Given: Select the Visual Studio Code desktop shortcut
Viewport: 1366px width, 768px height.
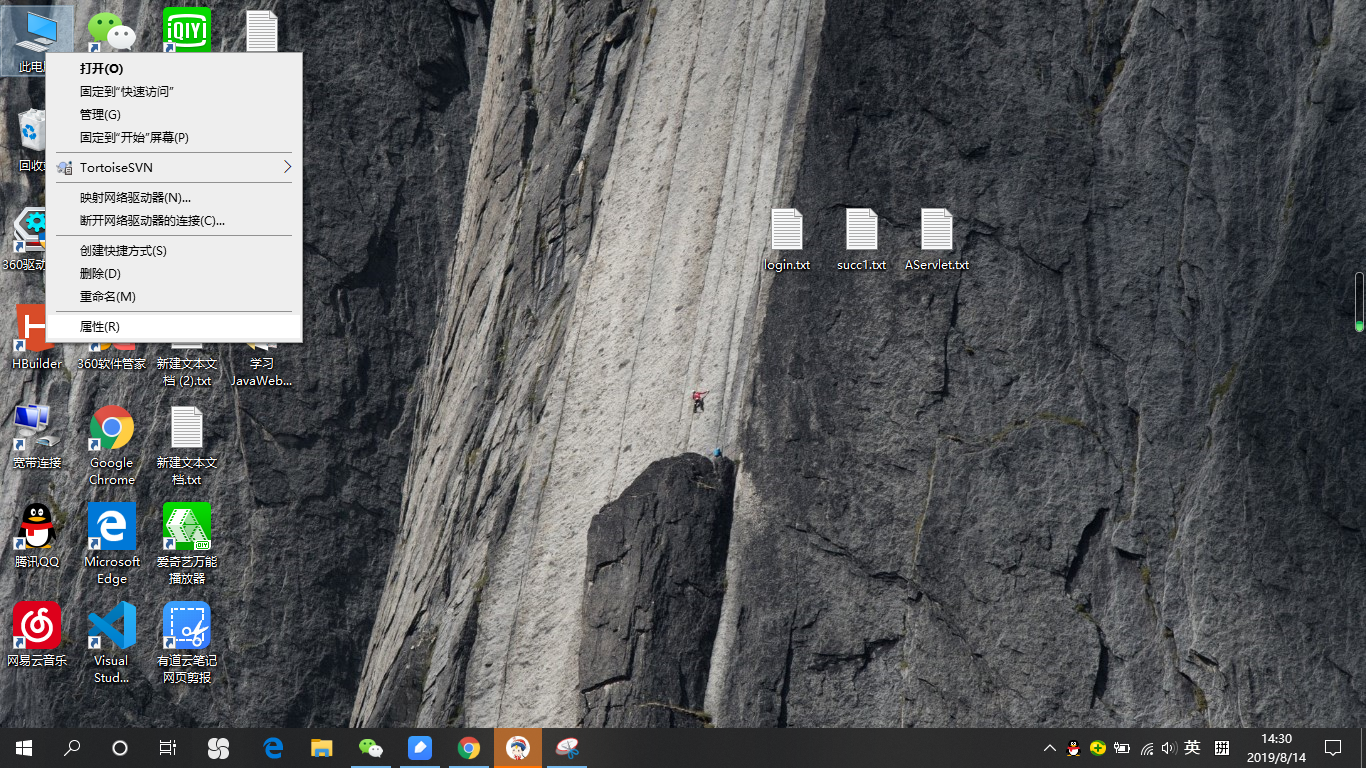Looking at the screenshot, I should [112, 642].
